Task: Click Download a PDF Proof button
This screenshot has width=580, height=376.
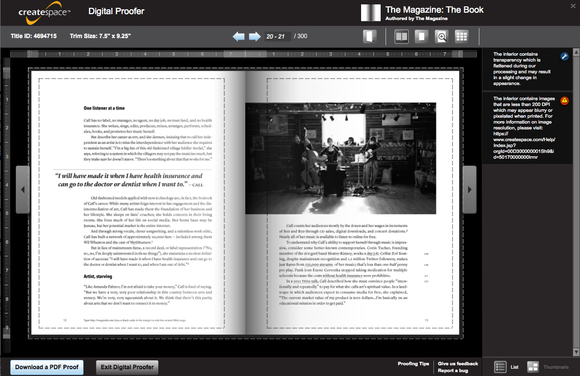Action: (47, 367)
